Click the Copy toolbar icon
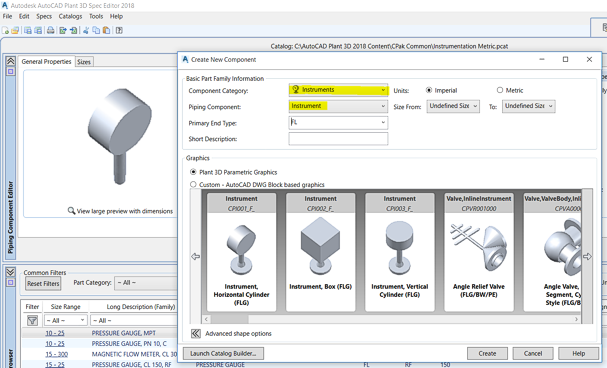The height and width of the screenshot is (368, 607). point(96,30)
